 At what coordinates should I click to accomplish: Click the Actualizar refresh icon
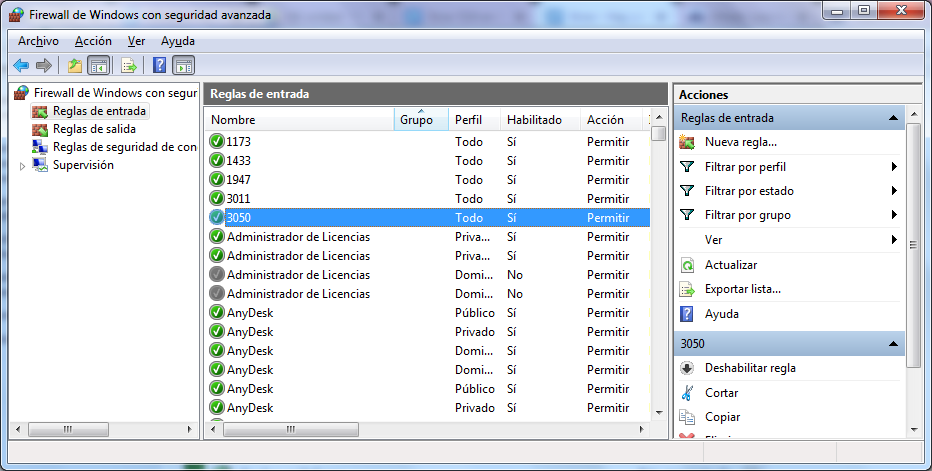(x=687, y=265)
